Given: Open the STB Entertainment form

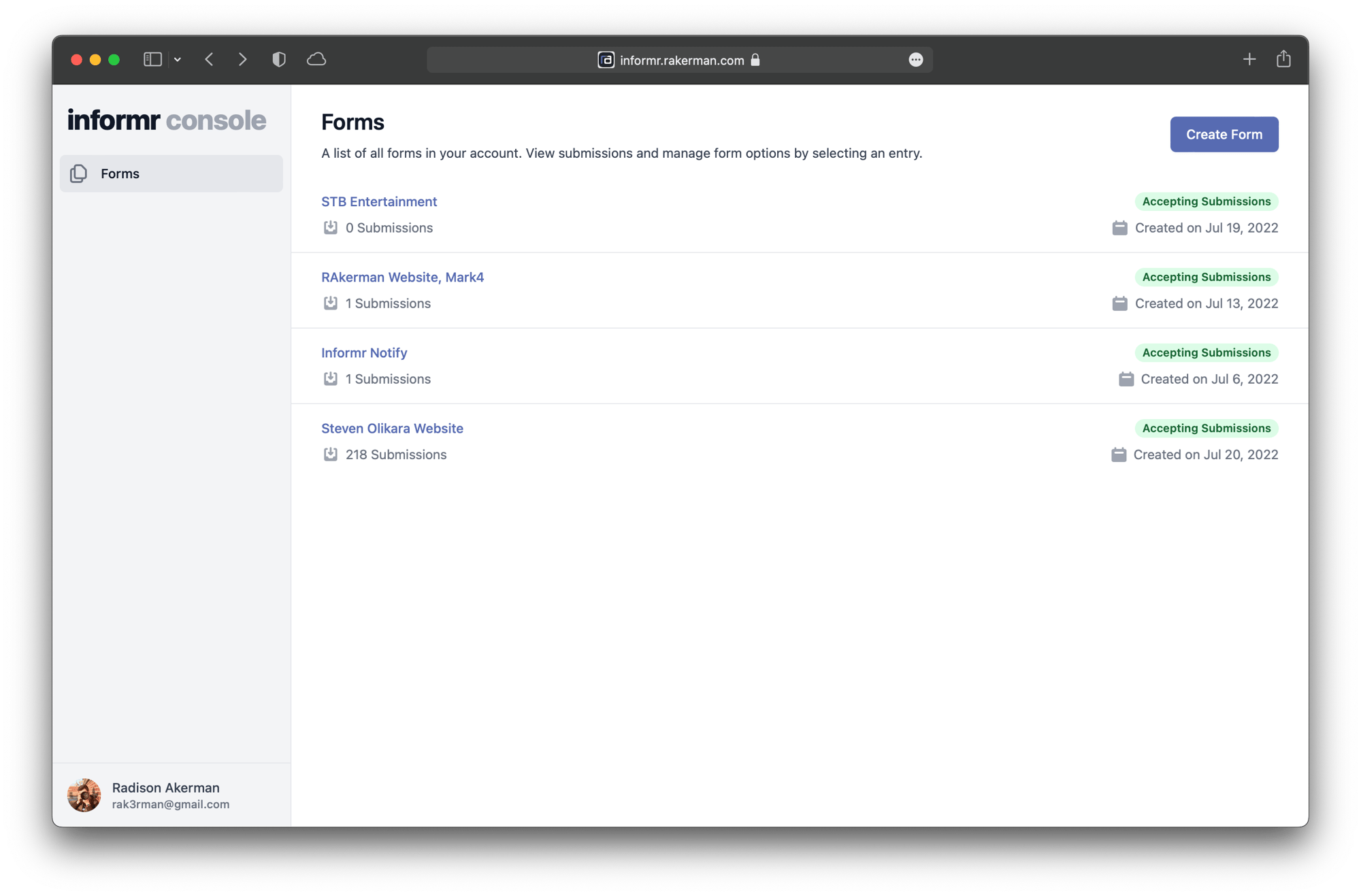Looking at the screenshot, I should click(379, 201).
